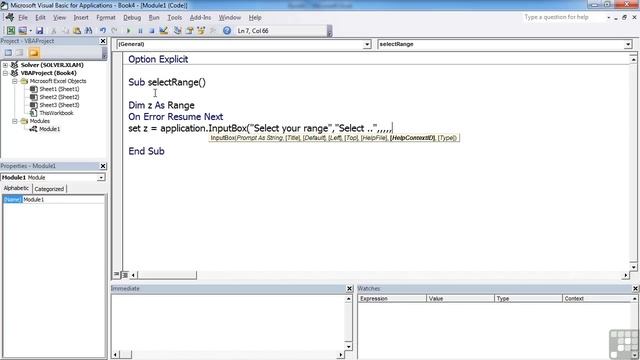This screenshot has width=640, height=360.
Task: Select Sheet3 (Sheet3) in project tree
Action: [59, 105]
